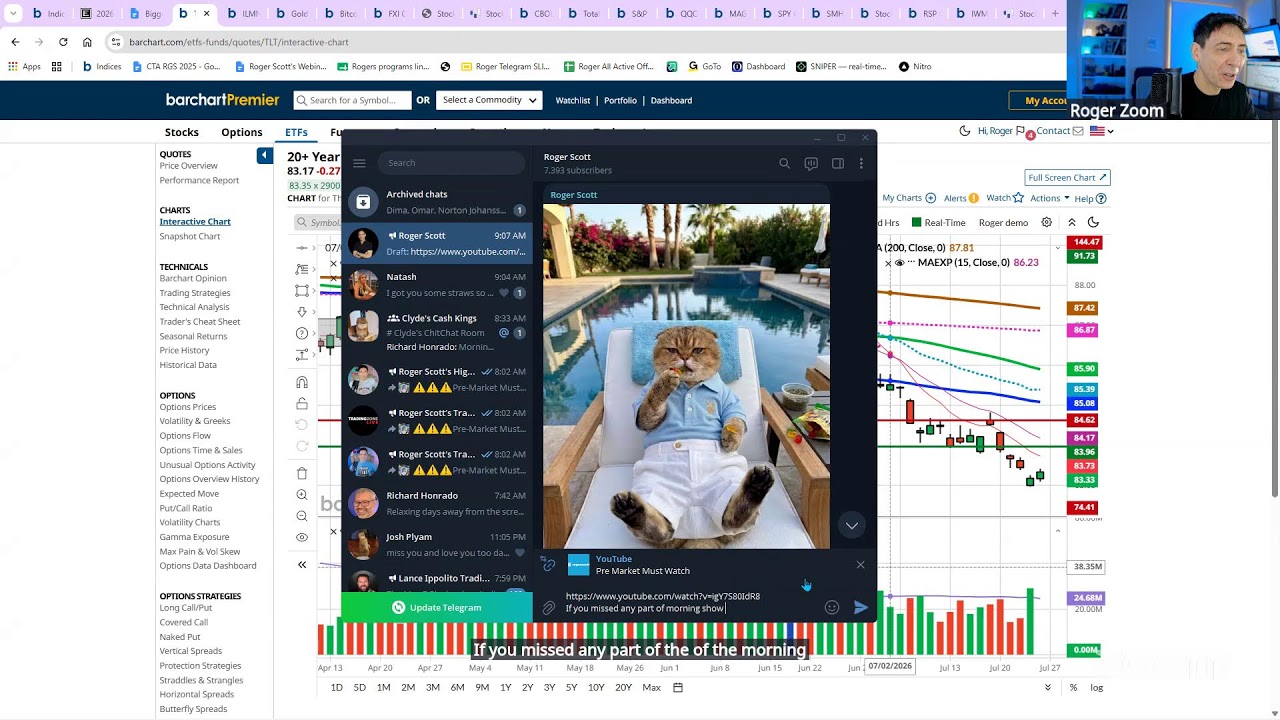This screenshot has height=720, width=1280.
Task: Open Archived chats in Telegram
Action: point(437,202)
